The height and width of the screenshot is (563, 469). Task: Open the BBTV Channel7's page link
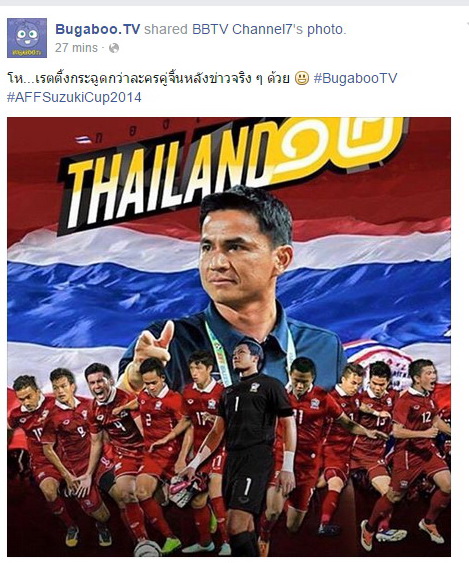tap(248, 29)
